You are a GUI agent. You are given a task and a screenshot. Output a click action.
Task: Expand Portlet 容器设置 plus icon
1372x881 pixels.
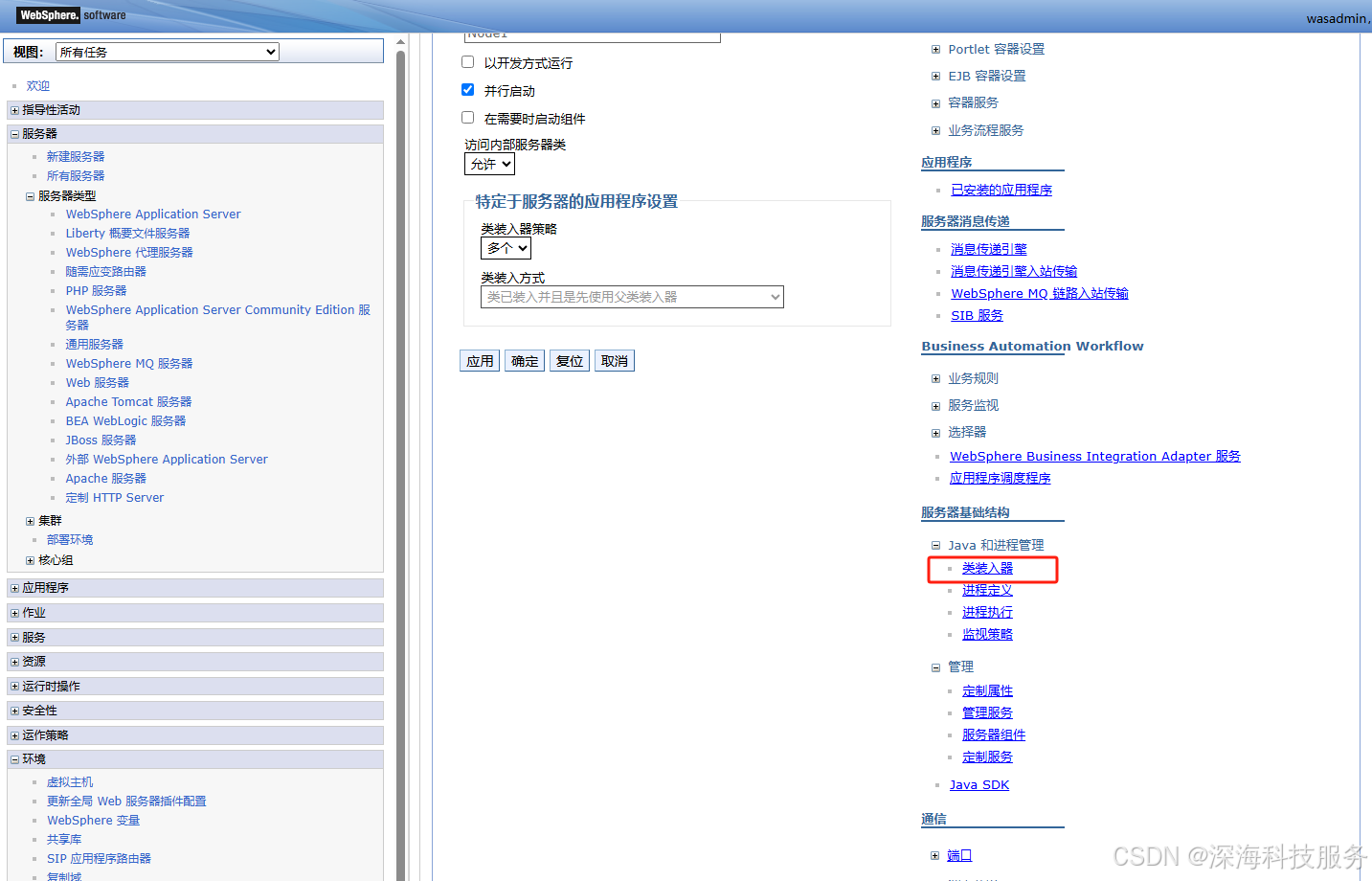(935, 50)
